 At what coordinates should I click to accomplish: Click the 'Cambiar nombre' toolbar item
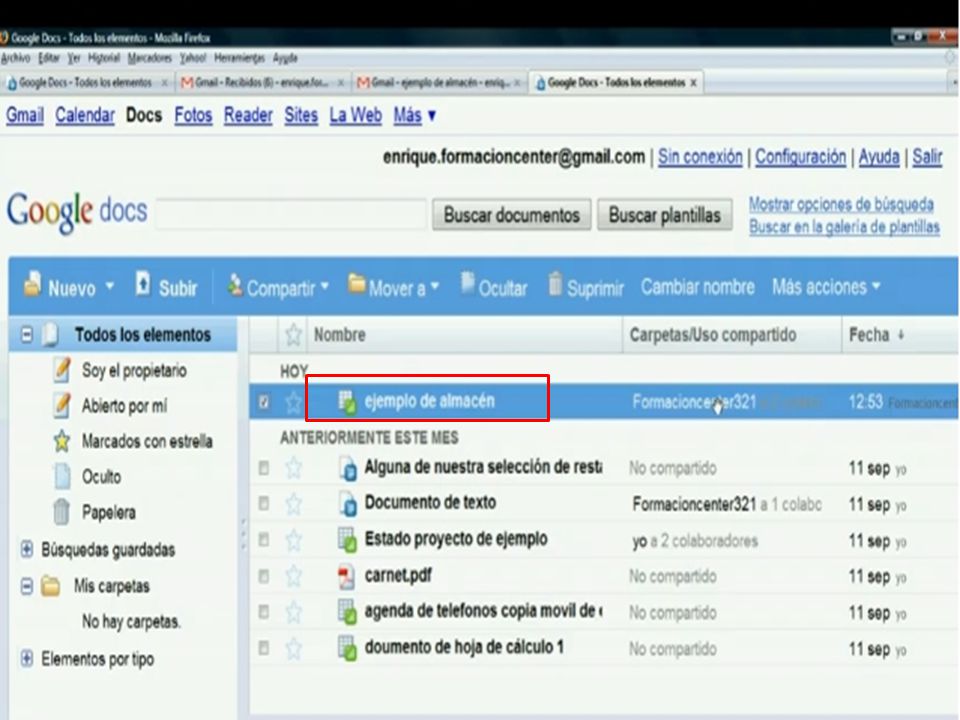click(697, 287)
